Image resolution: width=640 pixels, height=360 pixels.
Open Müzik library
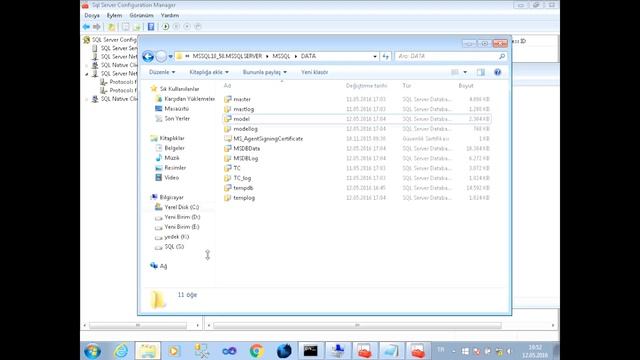pos(171,158)
